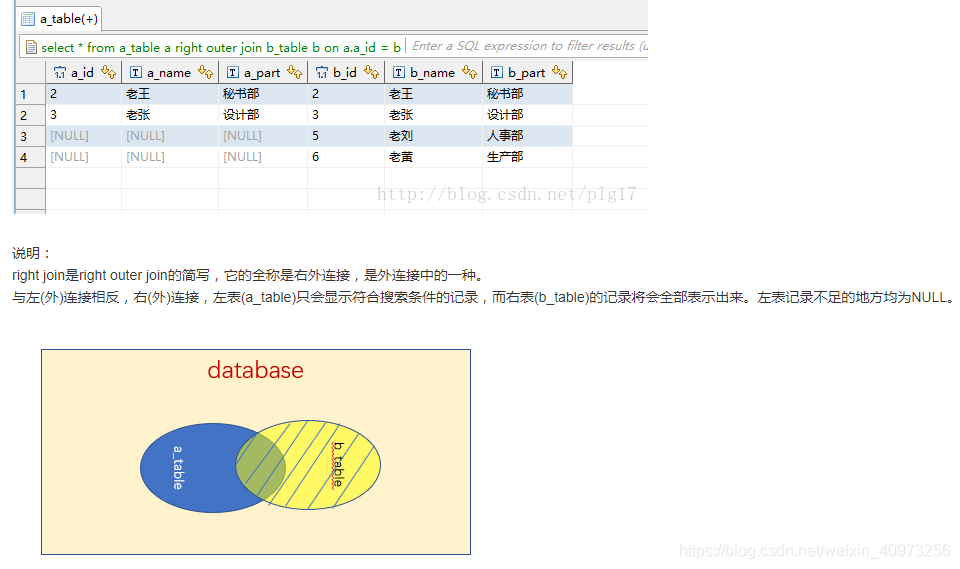
Task: Select row number 3 header
Action: point(31,136)
